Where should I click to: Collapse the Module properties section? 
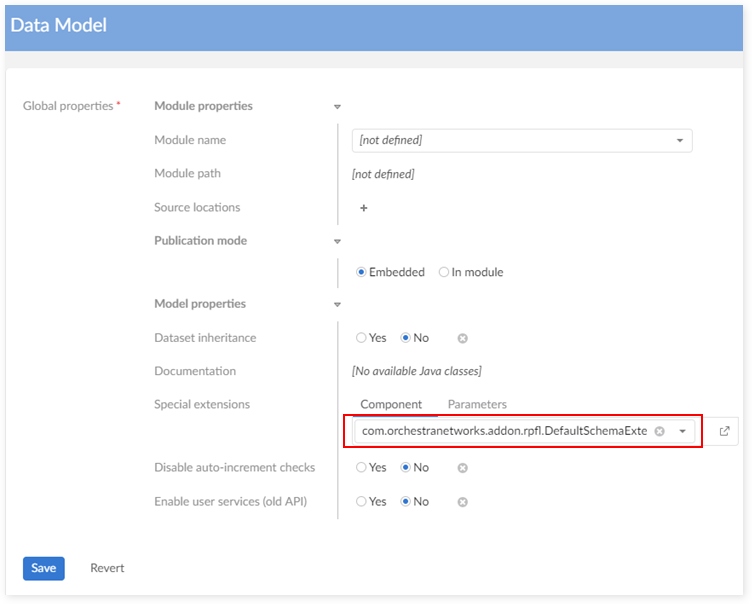pos(337,106)
